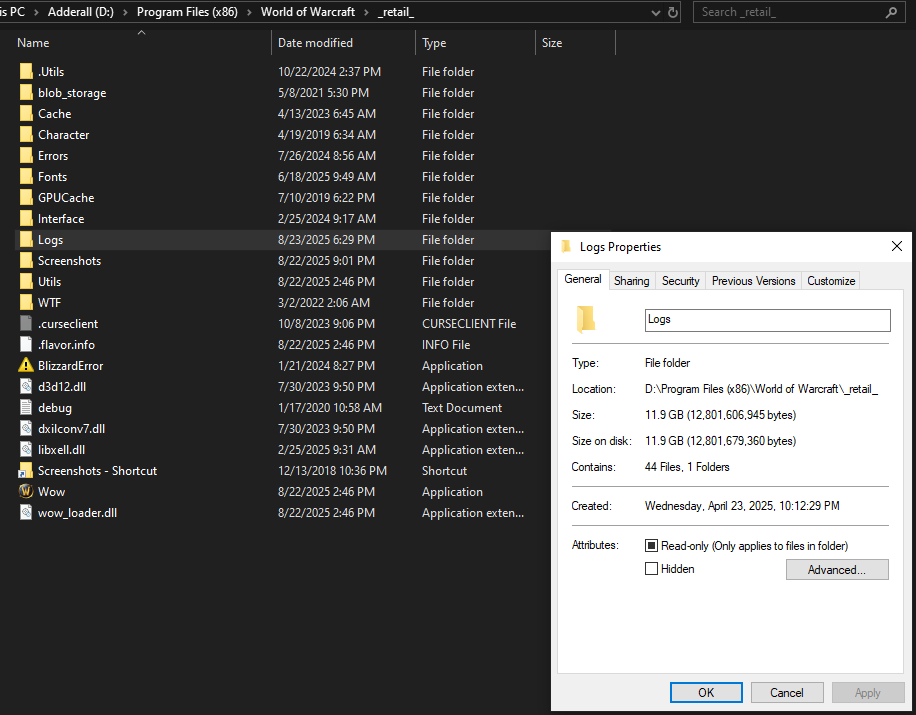Expand the chevron after Adderall (D:)
The height and width of the screenshot is (715, 916).
tap(125, 12)
